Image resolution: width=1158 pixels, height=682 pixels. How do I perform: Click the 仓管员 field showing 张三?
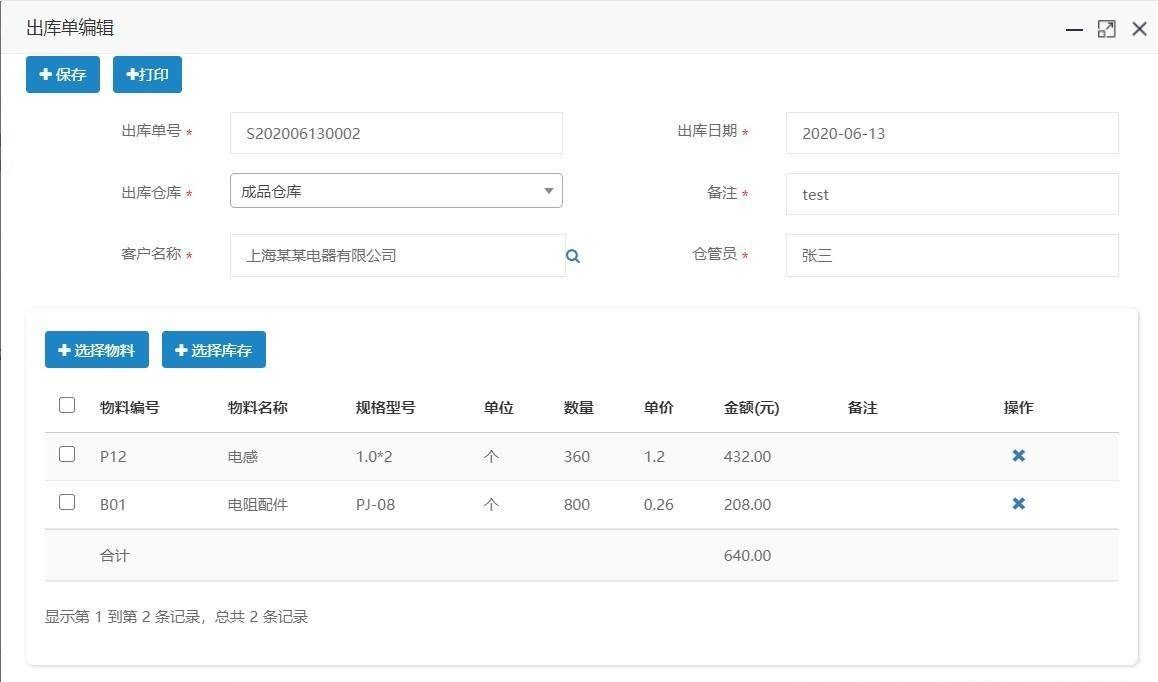click(951, 255)
